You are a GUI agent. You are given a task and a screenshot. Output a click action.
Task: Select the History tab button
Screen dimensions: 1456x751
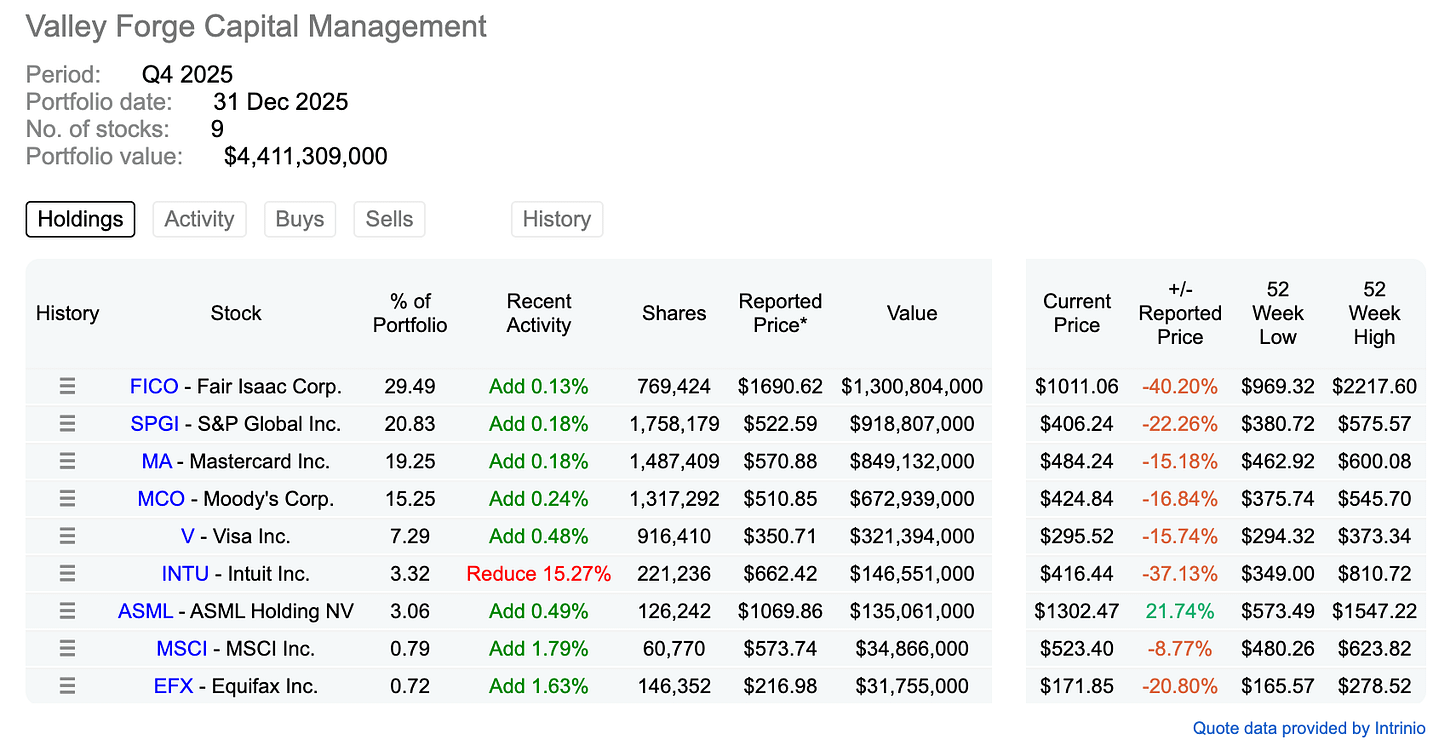[x=557, y=219]
